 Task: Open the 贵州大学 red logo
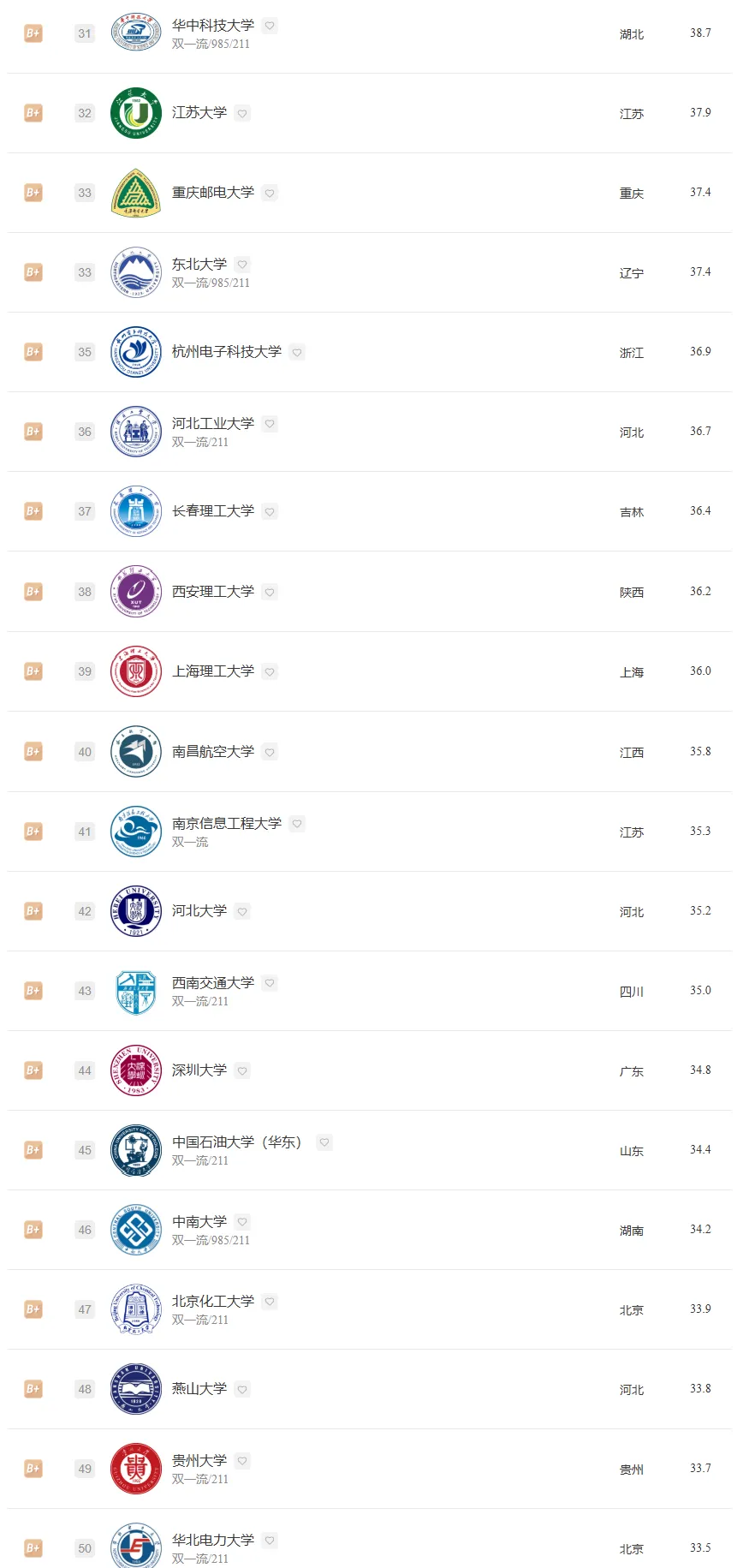(x=136, y=1469)
